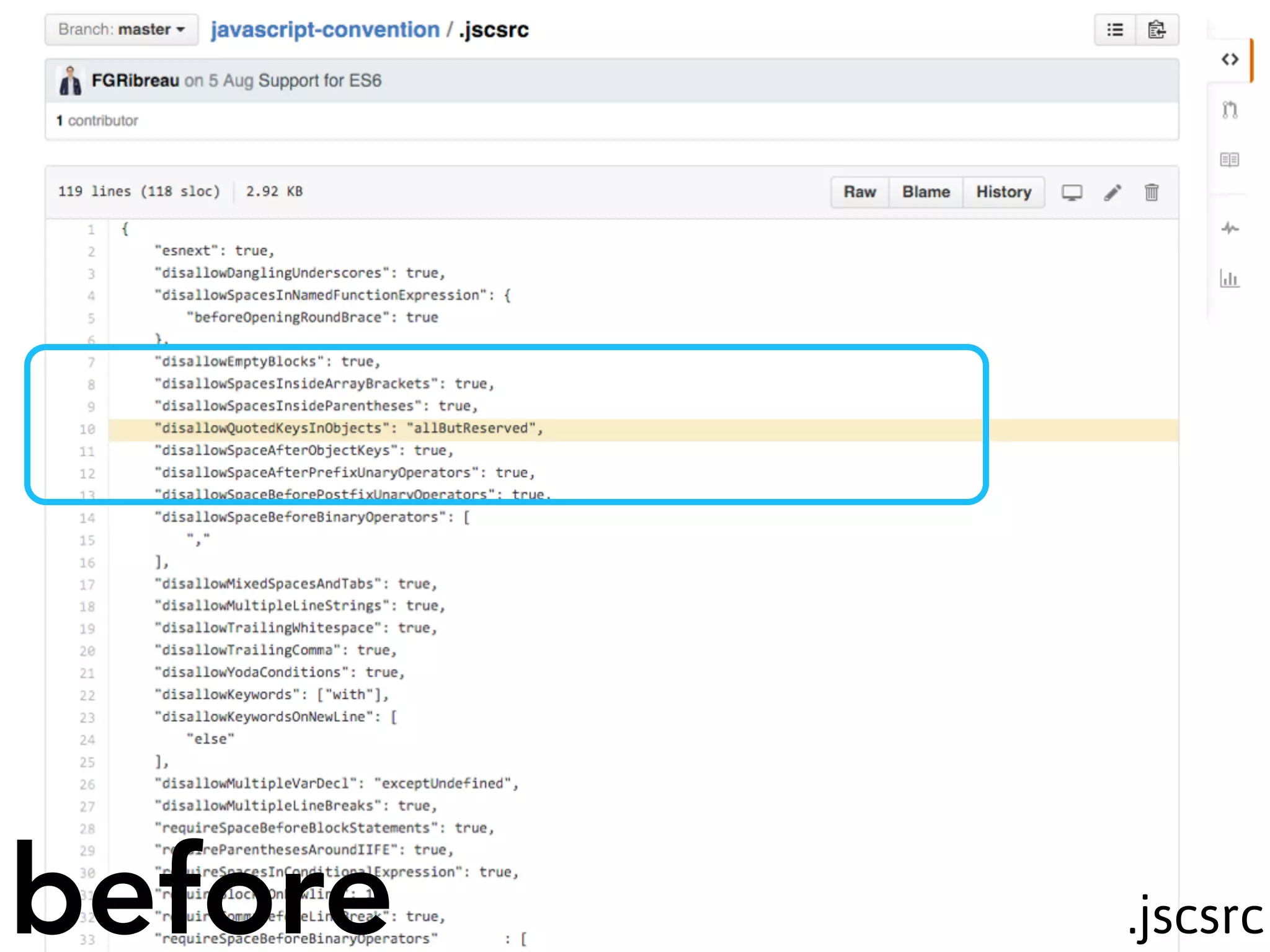Open file in desktop monitor icon
This screenshot has width=1270, height=952.
pos(1072,193)
